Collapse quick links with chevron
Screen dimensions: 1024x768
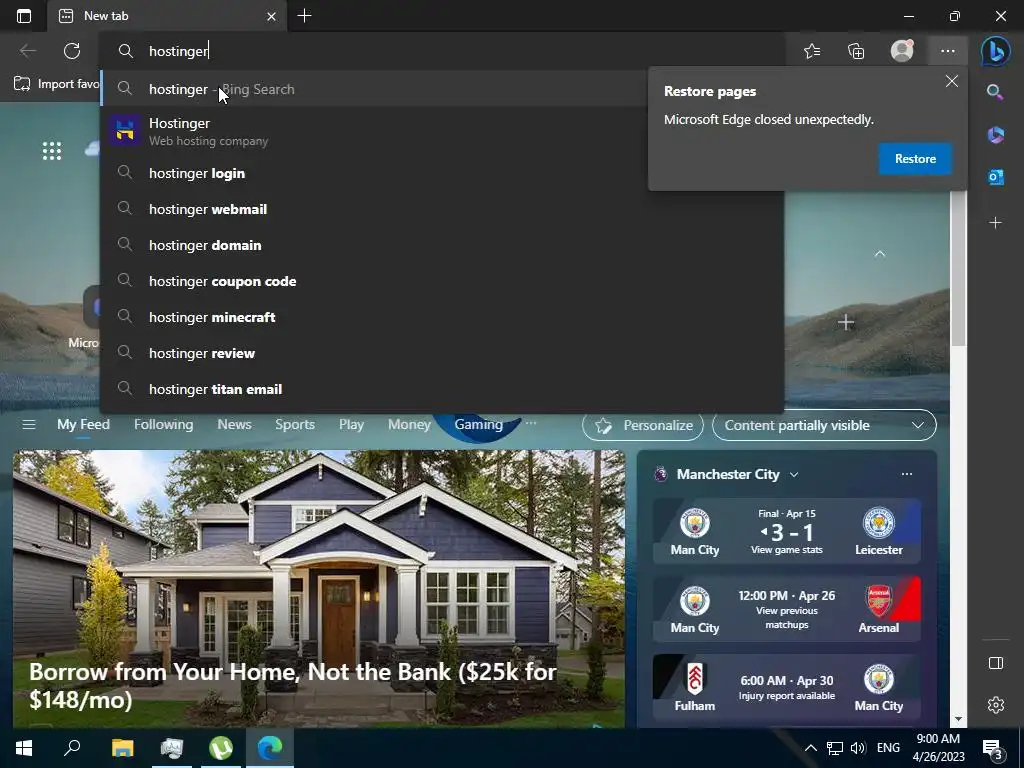click(x=880, y=253)
